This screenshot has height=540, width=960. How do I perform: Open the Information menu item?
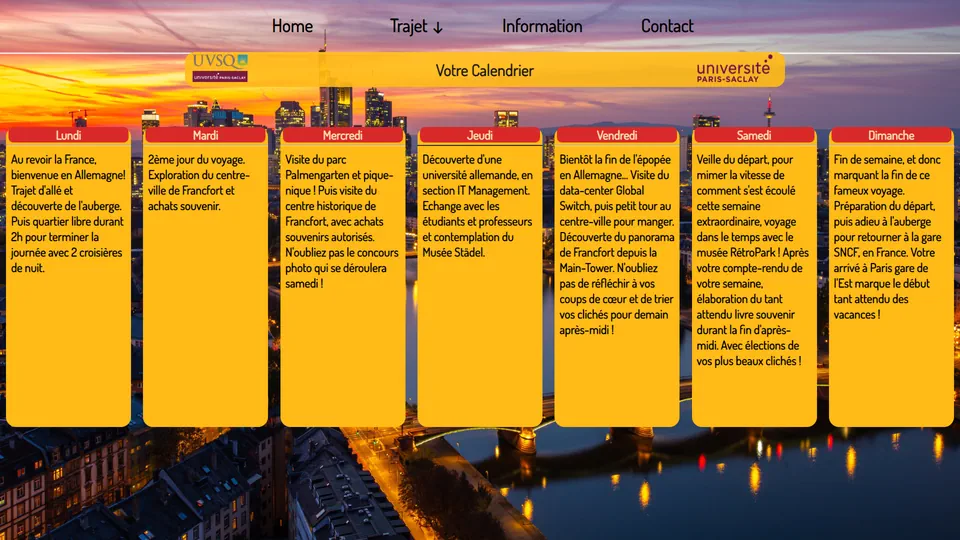pyautogui.click(x=542, y=26)
